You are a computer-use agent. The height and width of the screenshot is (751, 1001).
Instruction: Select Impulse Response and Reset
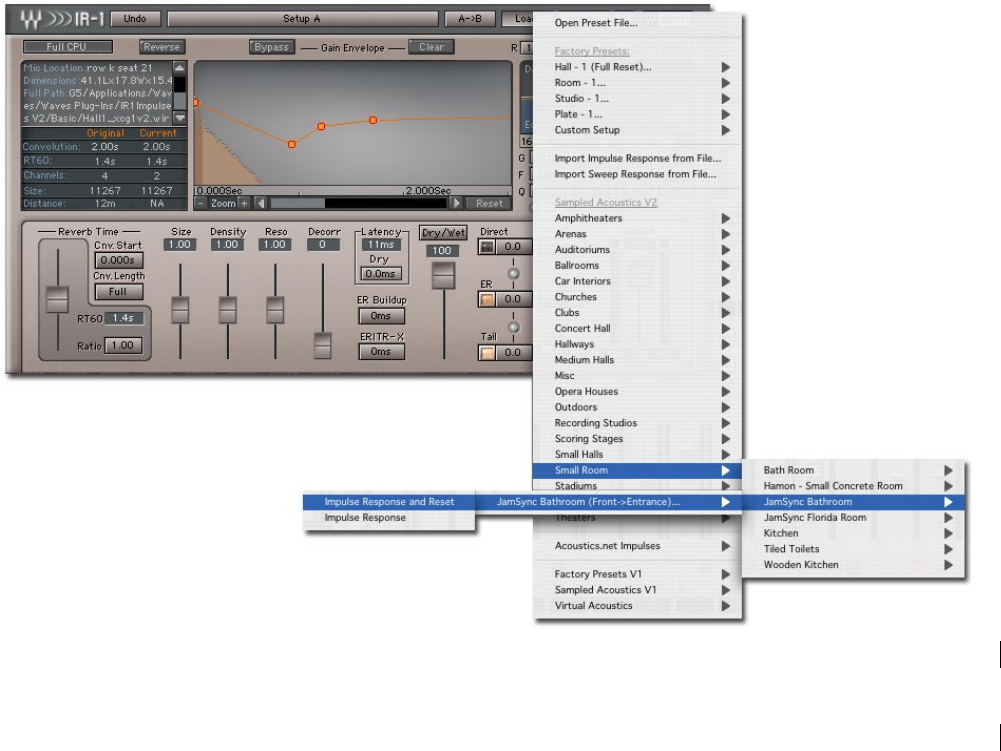coord(389,502)
